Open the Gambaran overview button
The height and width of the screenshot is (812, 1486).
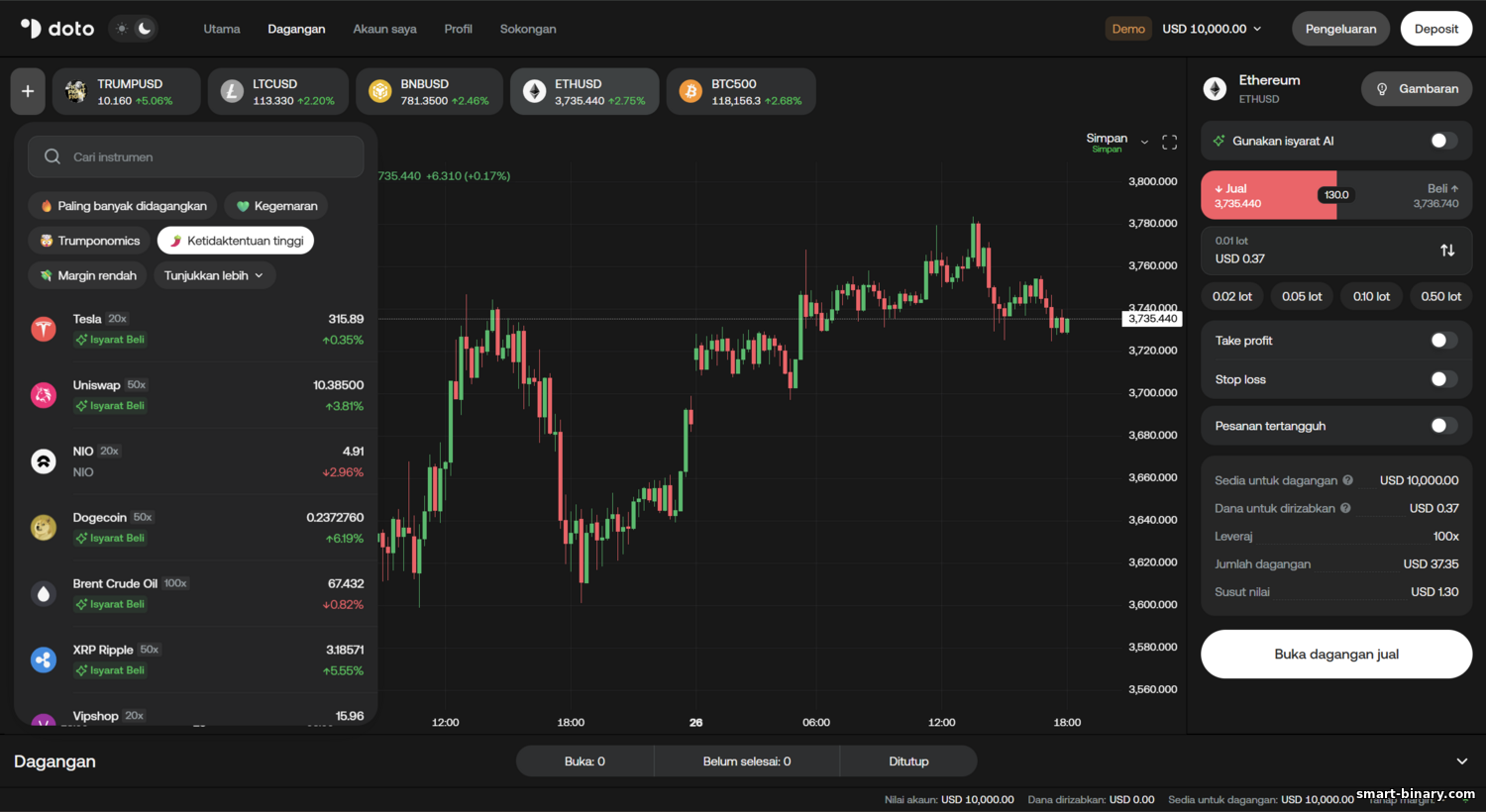1417,89
